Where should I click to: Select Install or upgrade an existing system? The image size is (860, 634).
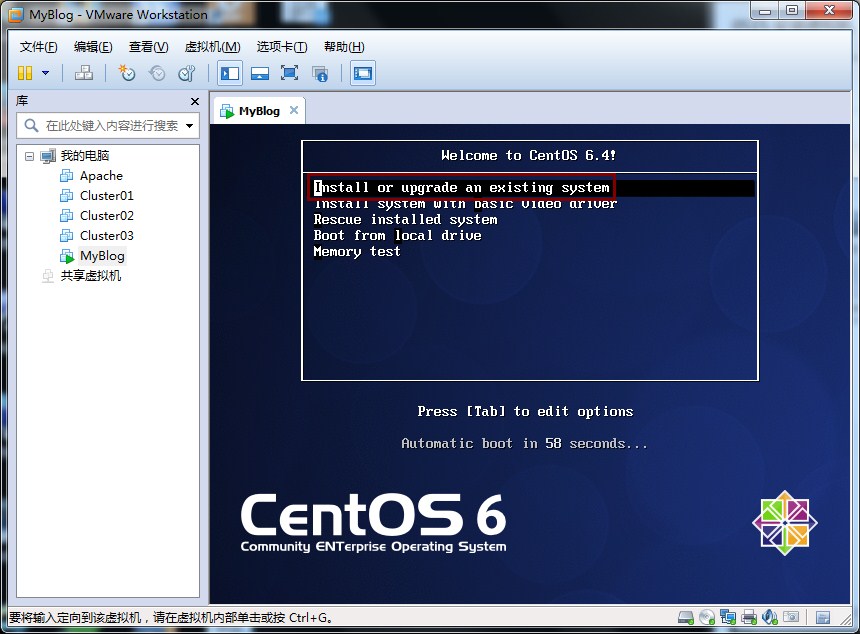click(x=461, y=188)
